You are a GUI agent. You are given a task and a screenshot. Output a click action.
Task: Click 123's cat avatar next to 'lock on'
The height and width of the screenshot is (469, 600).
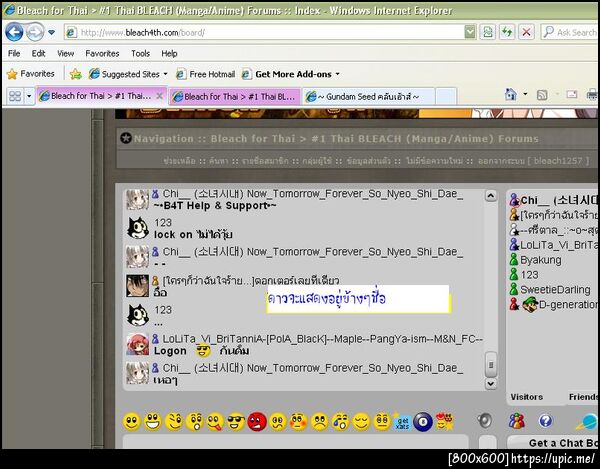[138, 228]
